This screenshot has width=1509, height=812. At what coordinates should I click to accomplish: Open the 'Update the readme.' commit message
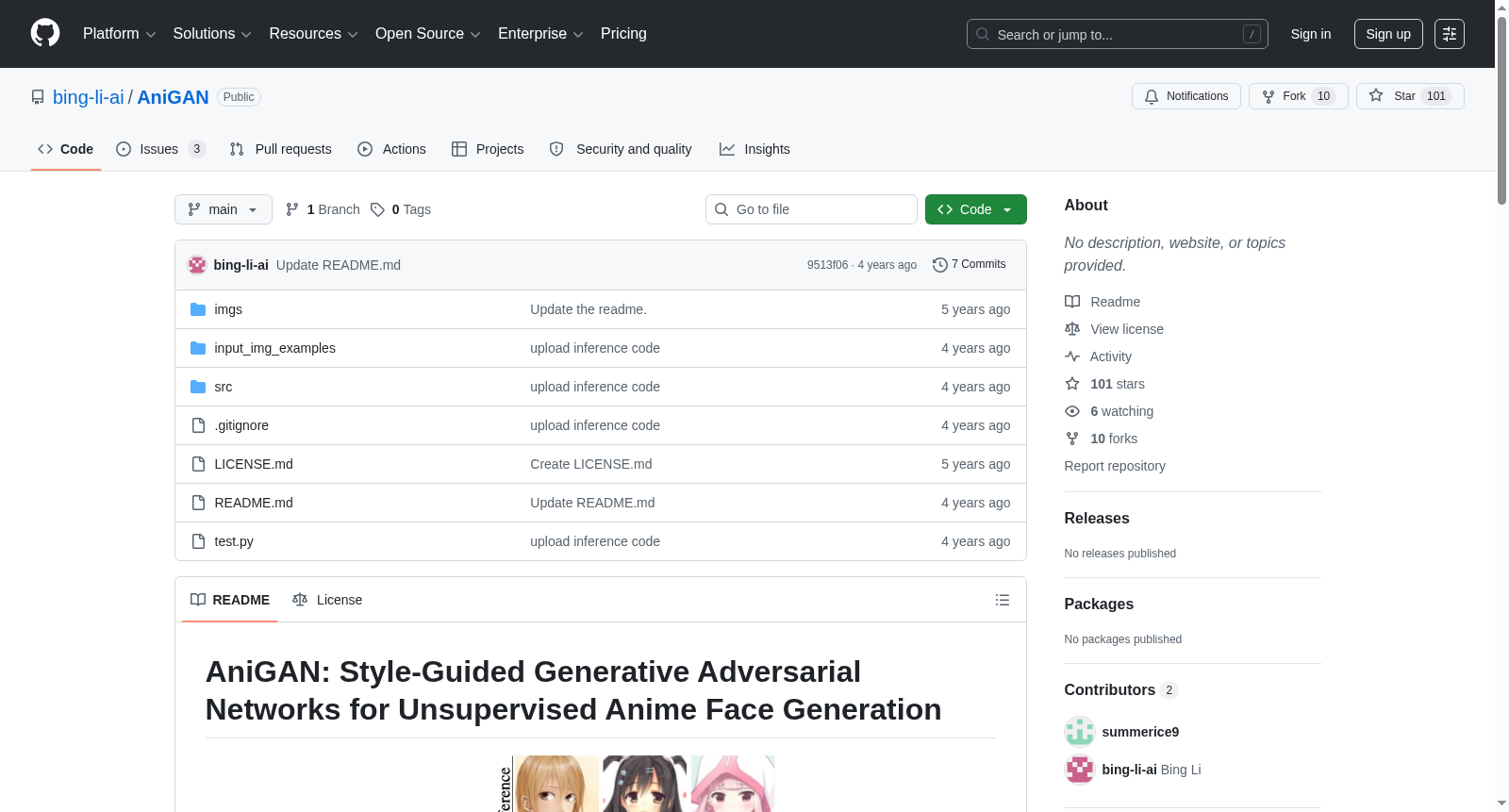click(x=589, y=309)
